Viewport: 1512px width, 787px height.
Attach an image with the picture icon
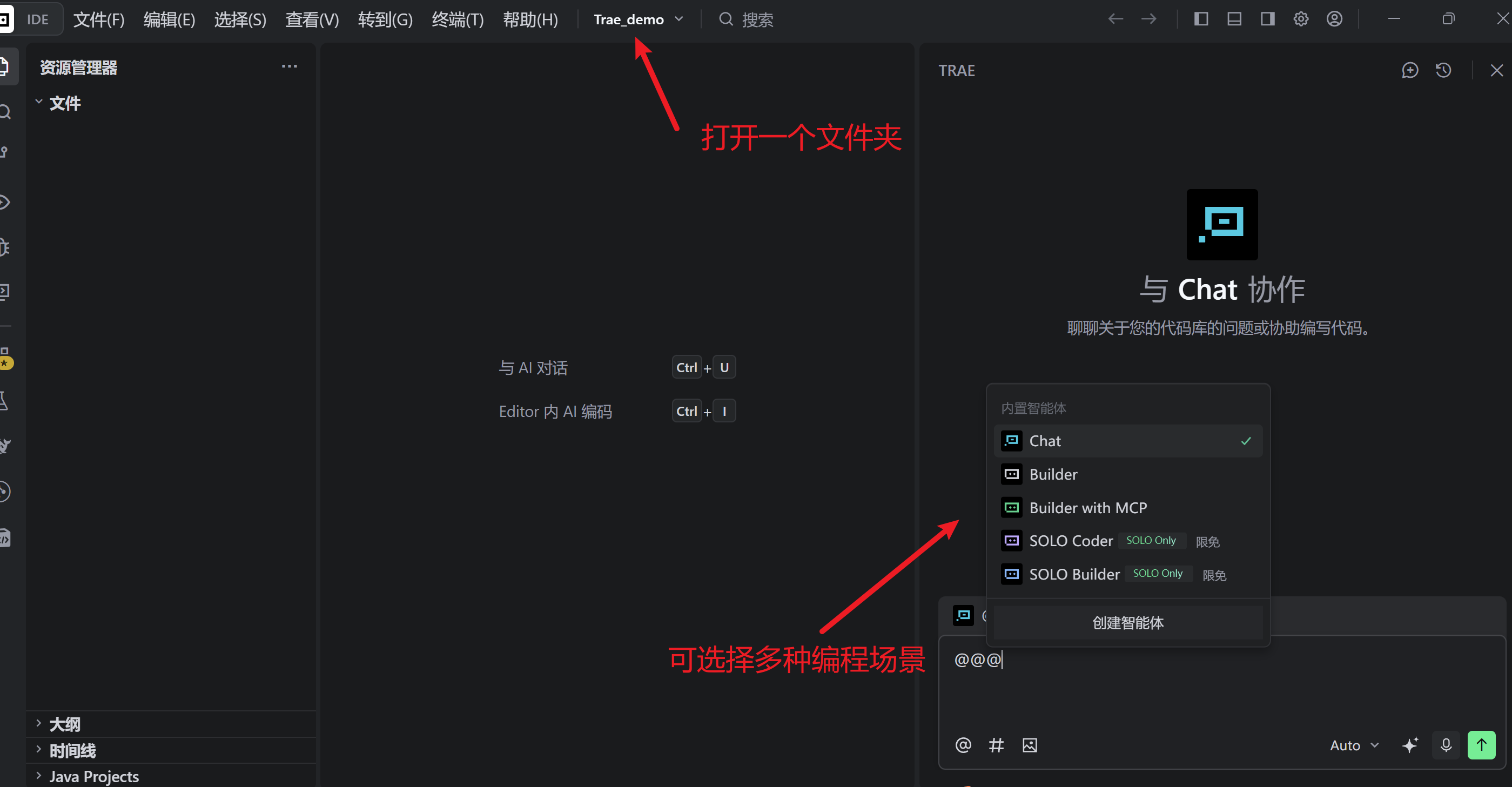coord(1030,745)
